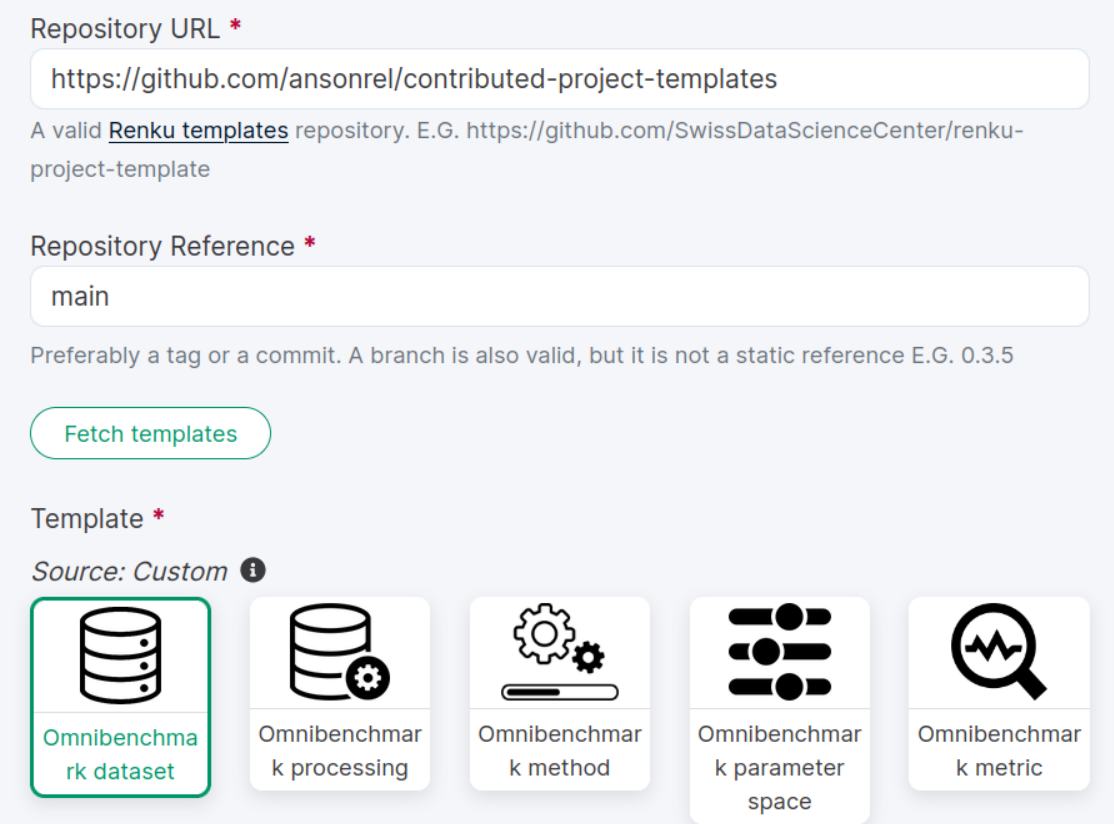Select the Omnibenchmark processing database-gear icon
1114x824 pixels.
point(340,651)
